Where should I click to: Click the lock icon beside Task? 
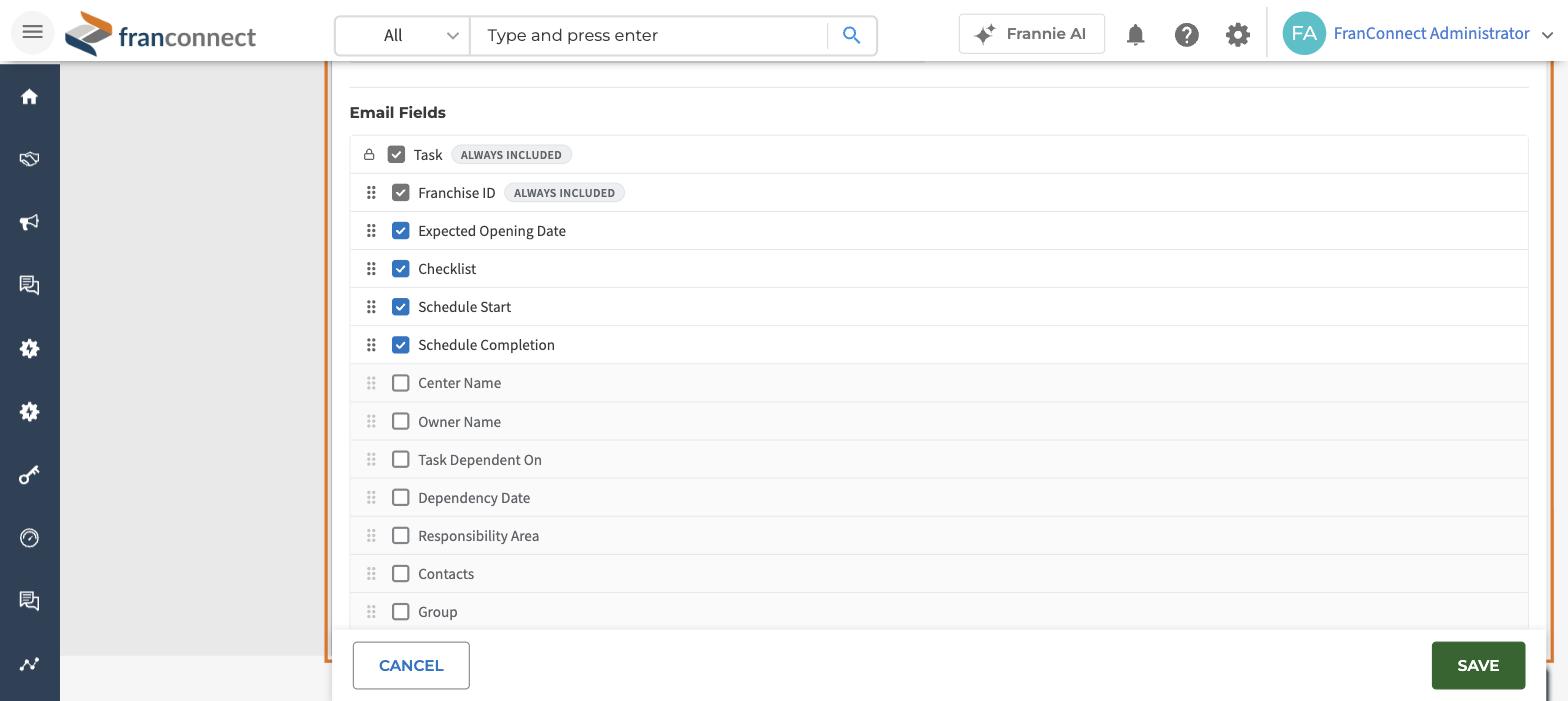[369, 155]
